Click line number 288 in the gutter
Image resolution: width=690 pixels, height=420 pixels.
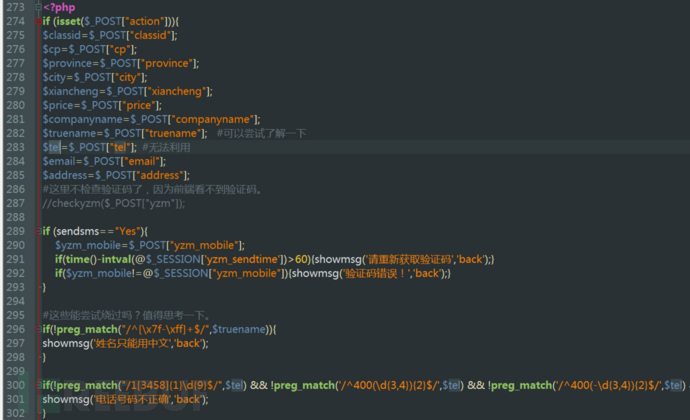15,217
